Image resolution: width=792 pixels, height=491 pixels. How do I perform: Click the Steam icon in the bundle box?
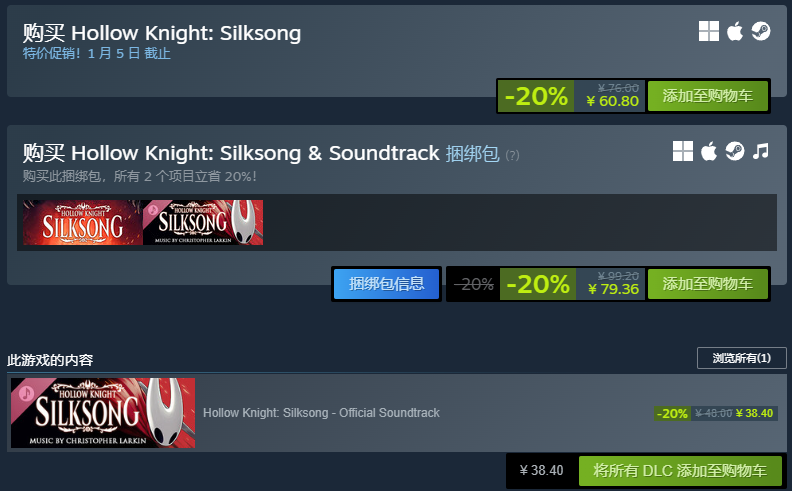tap(735, 151)
